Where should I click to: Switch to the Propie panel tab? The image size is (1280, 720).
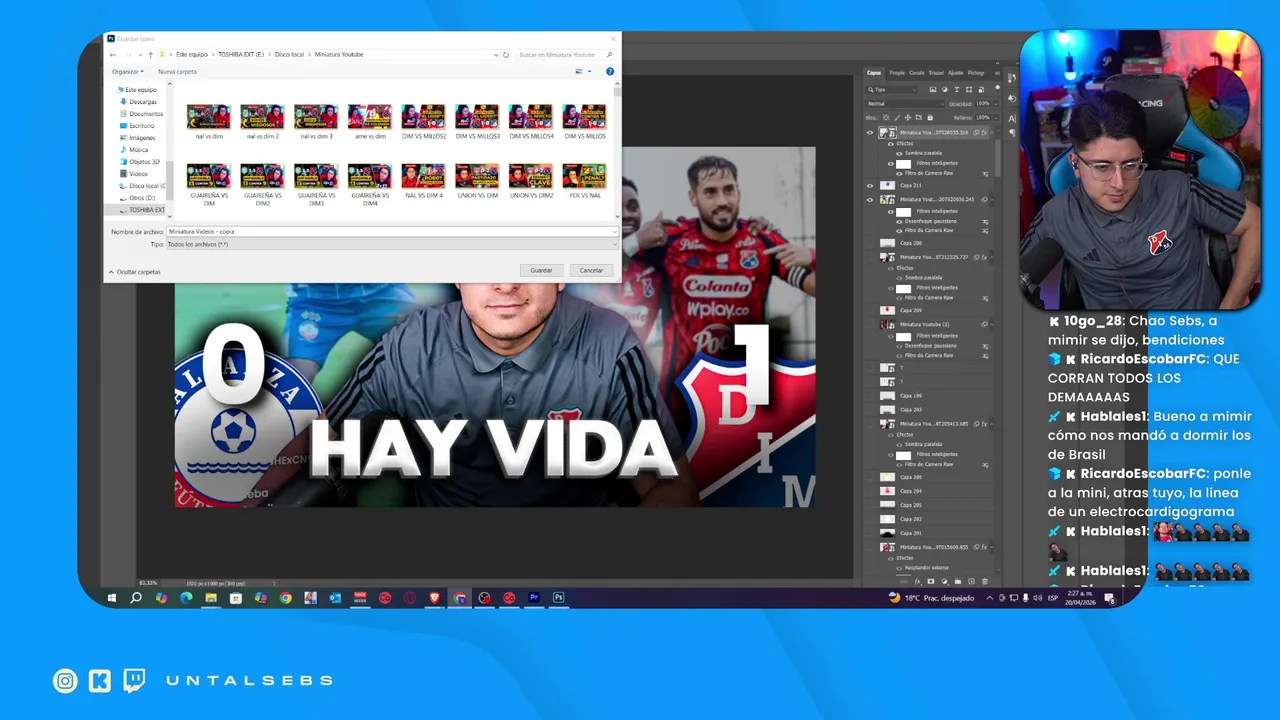click(x=897, y=73)
